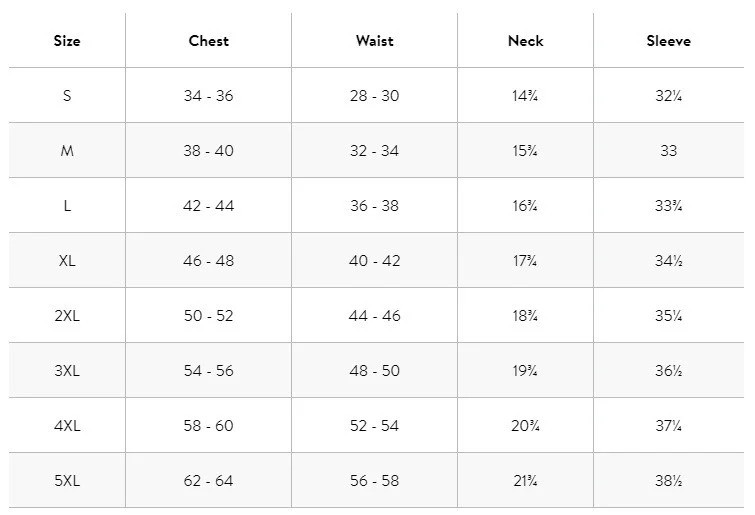Select the XL size row label

[x=67, y=261]
